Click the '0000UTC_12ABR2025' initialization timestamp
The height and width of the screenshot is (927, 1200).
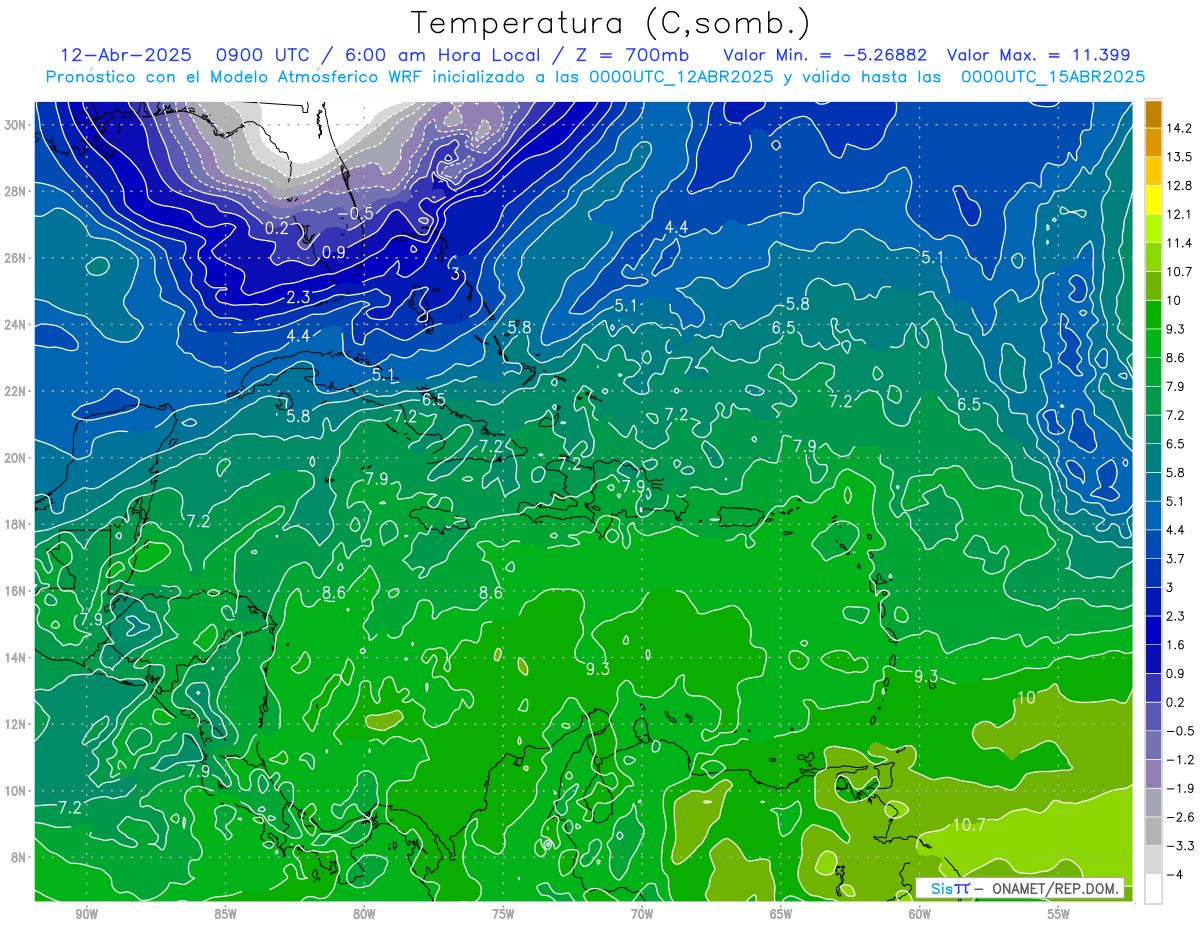tap(683, 77)
